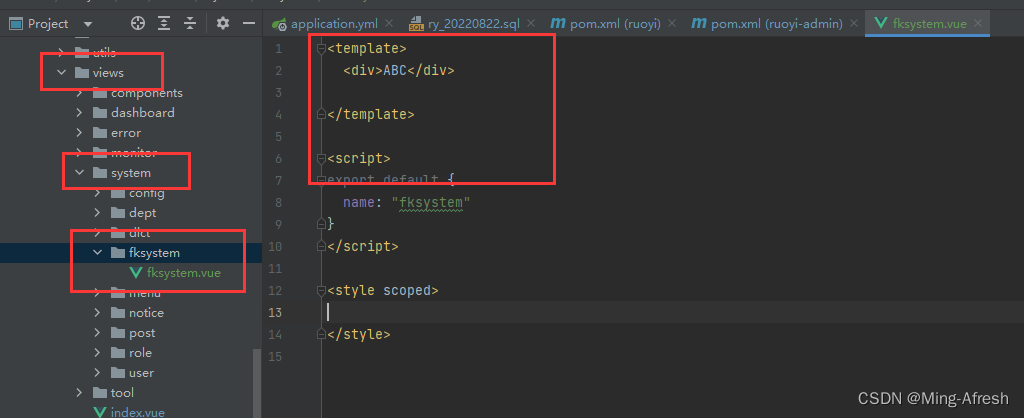Collapse the system folder arrow
Viewport: 1024px width, 418px height.
tap(80, 173)
